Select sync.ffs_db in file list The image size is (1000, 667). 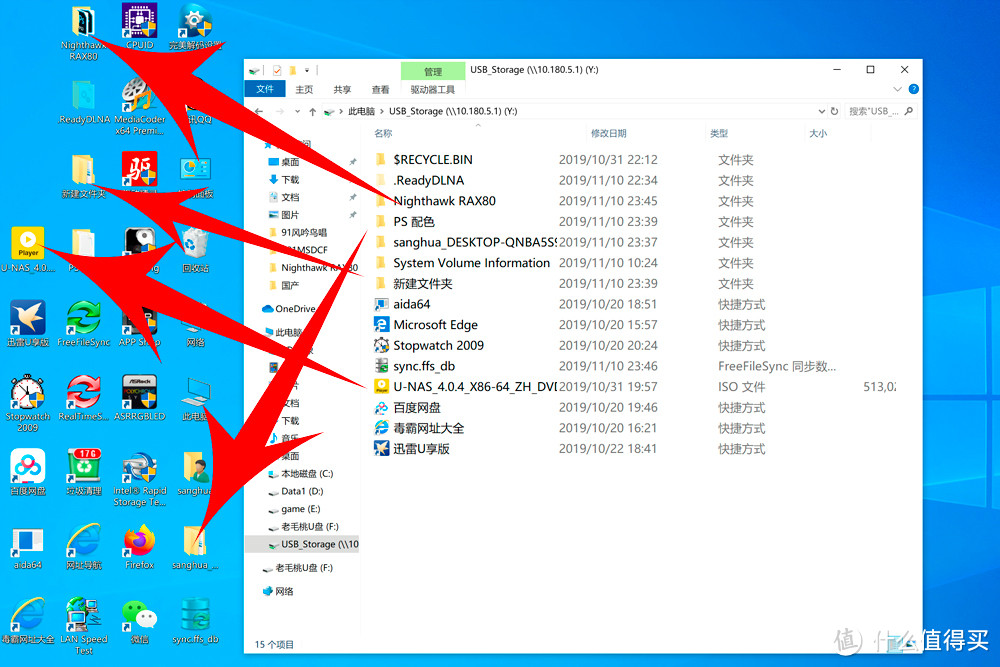click(424, 366)
